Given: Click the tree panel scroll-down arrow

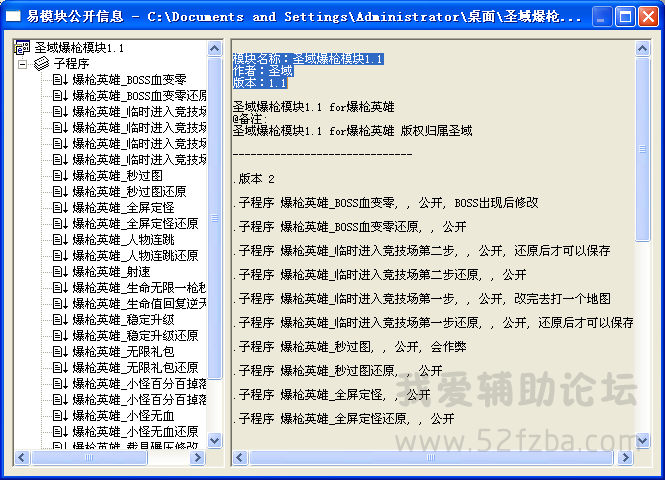Looking at the screenshot, I should tap(215, 441).
